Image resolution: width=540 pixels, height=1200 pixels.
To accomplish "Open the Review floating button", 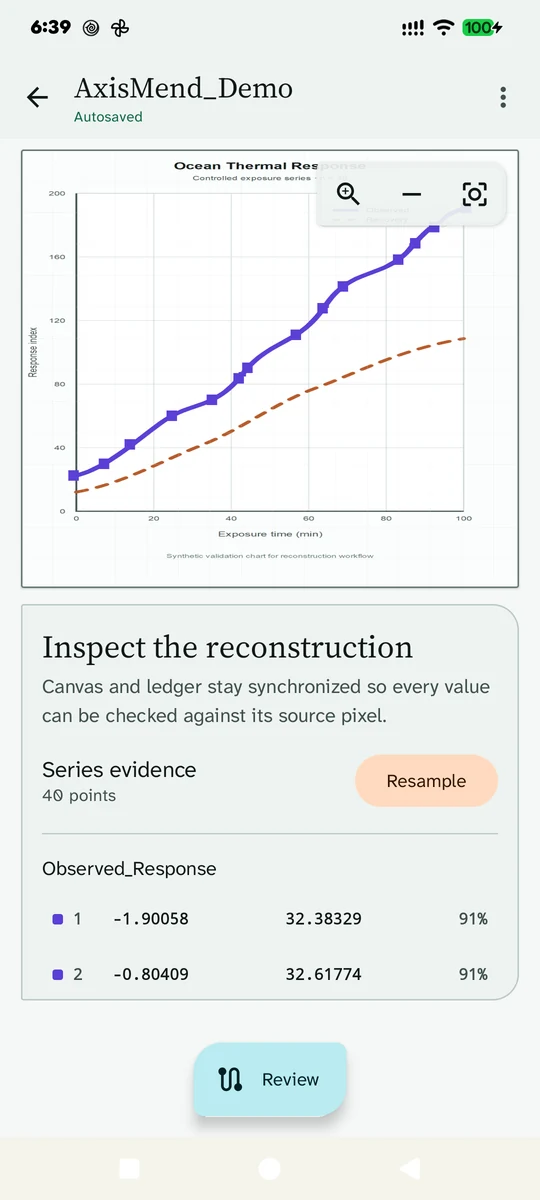I will [270, 1079].
